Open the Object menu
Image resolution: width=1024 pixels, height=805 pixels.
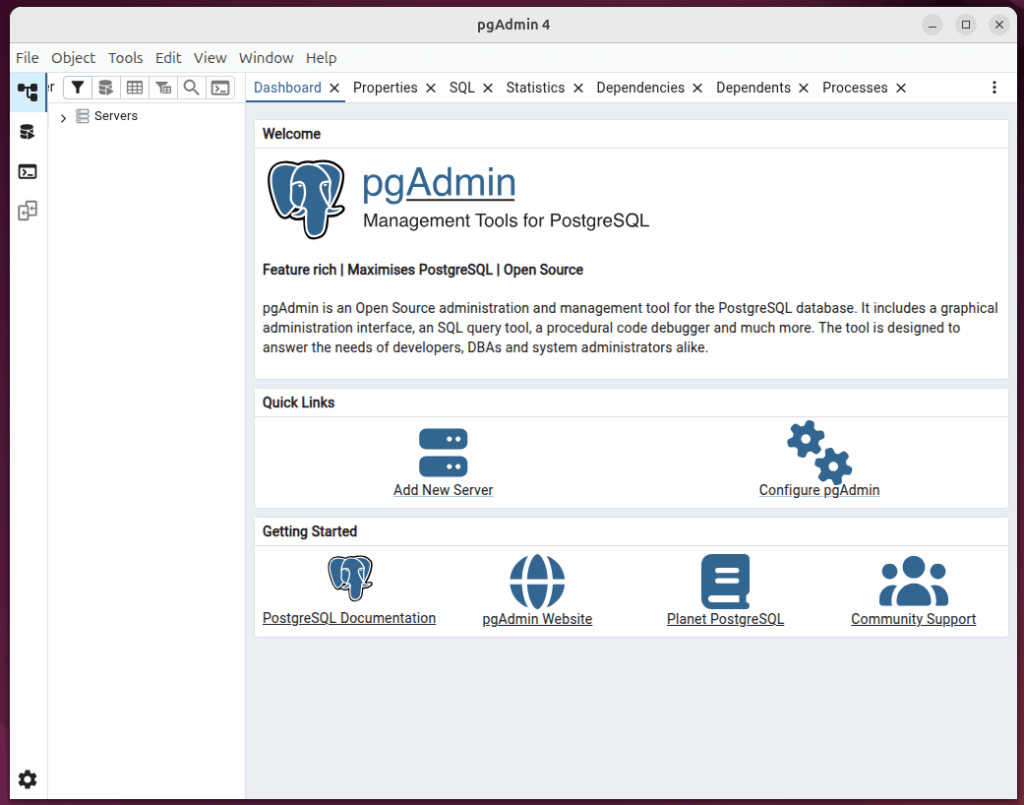(72, 57)
